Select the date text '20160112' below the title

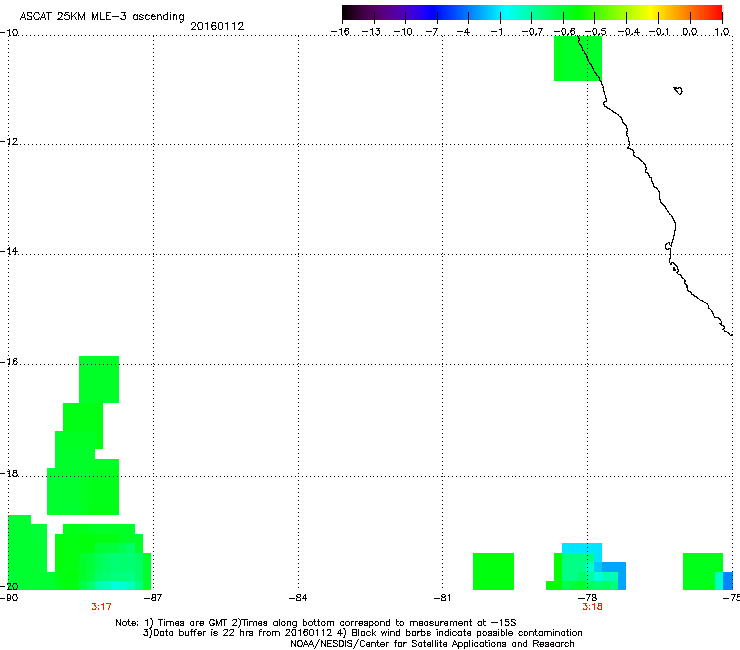[x=217, y=26]
